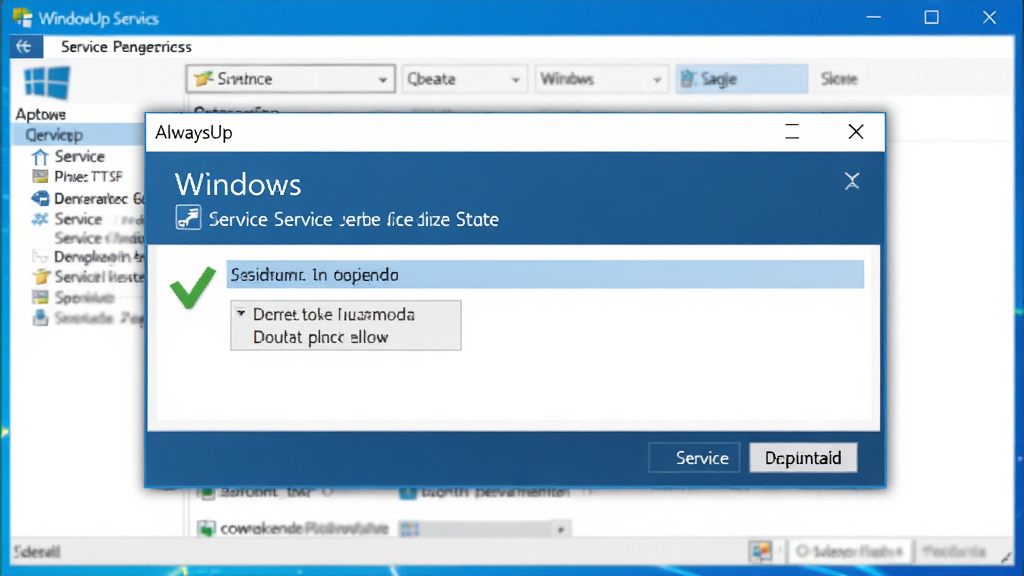Click the Denerartec sidebar item icon

[x=40, y=199]
